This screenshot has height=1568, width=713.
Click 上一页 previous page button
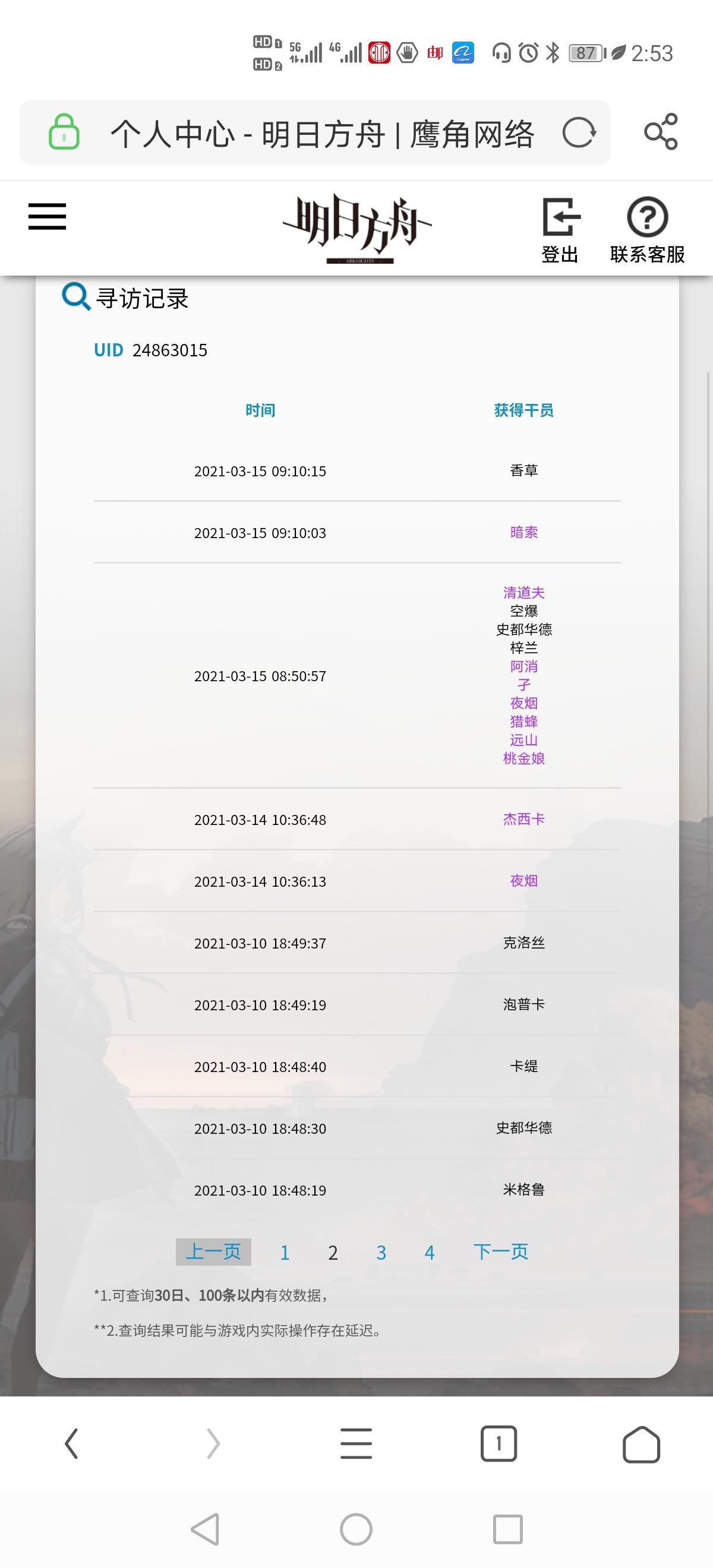click(213, 1252)
